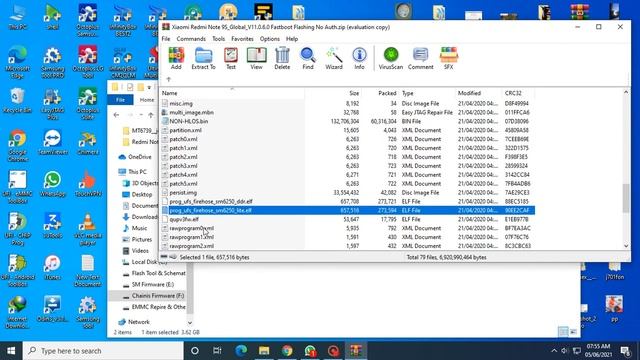Click Back arrow in File Explorer

[x=116, y=115]
